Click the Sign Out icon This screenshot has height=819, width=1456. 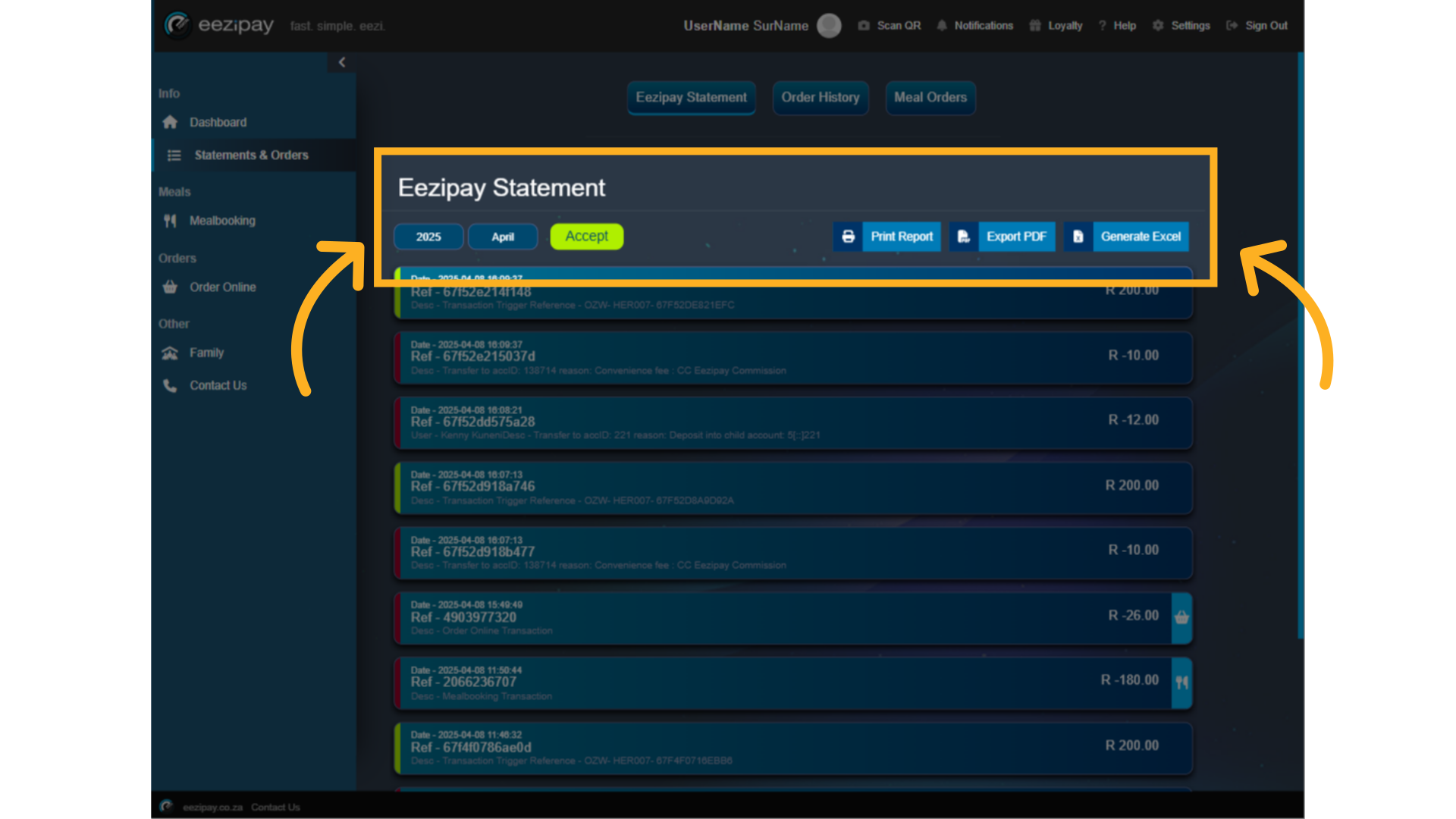coord(1231,25)
